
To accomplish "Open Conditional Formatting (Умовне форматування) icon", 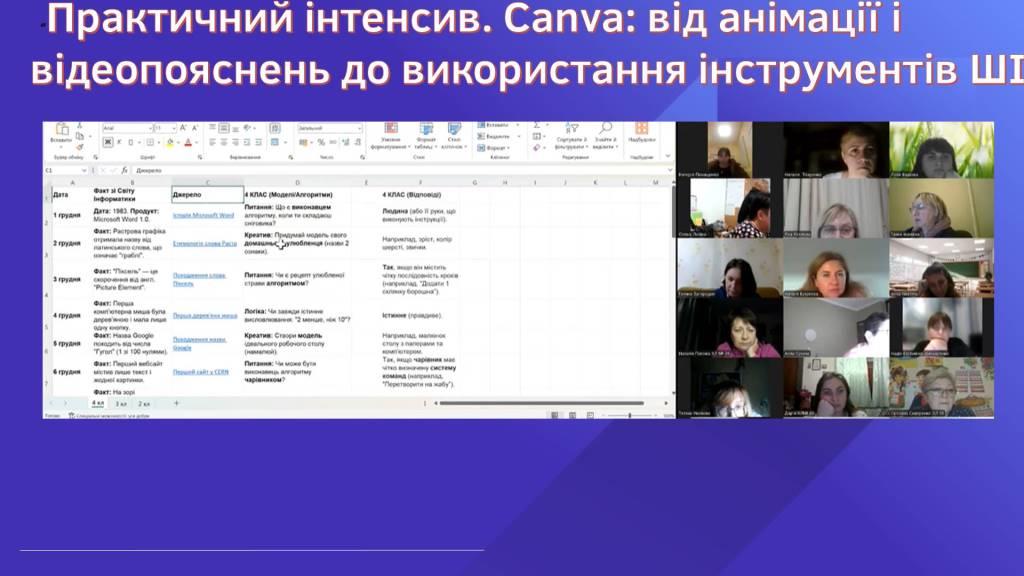I will pos(390,130).
